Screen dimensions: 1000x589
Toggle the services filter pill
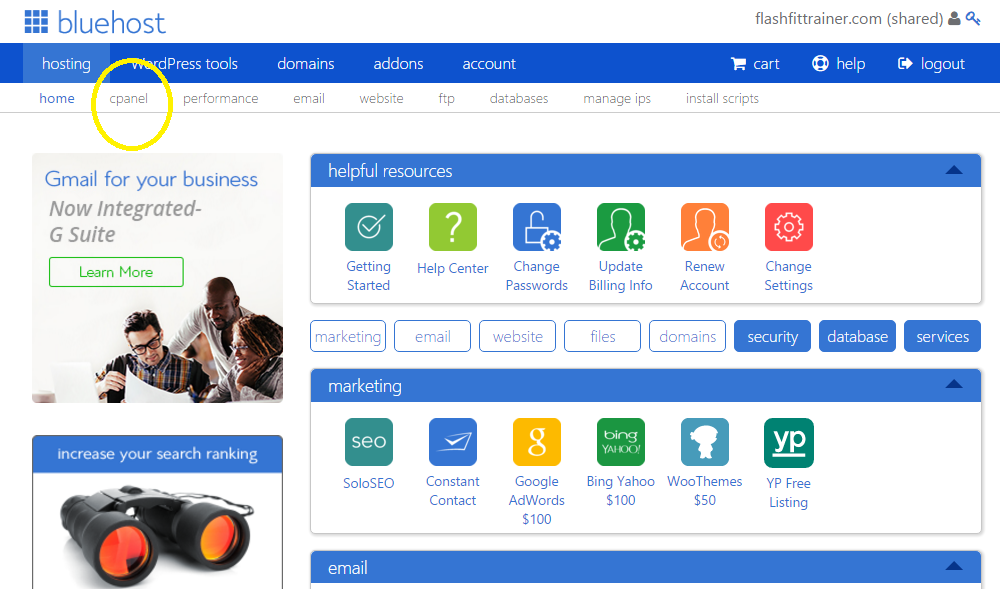943,336
